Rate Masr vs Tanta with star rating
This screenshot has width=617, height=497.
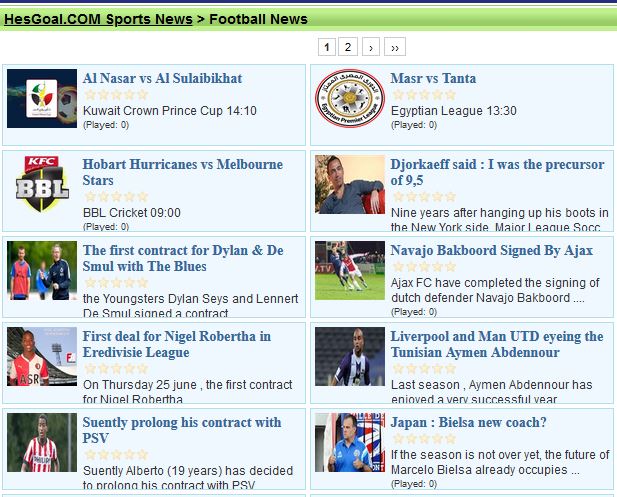424,94
